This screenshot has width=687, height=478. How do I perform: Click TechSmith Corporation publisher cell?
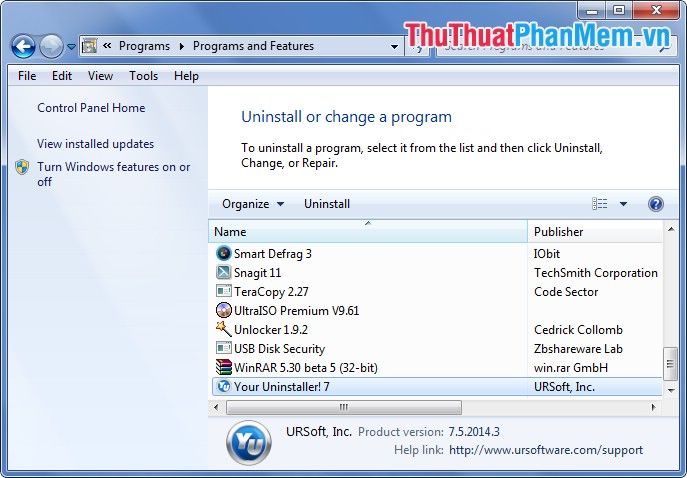pos(595,273)
